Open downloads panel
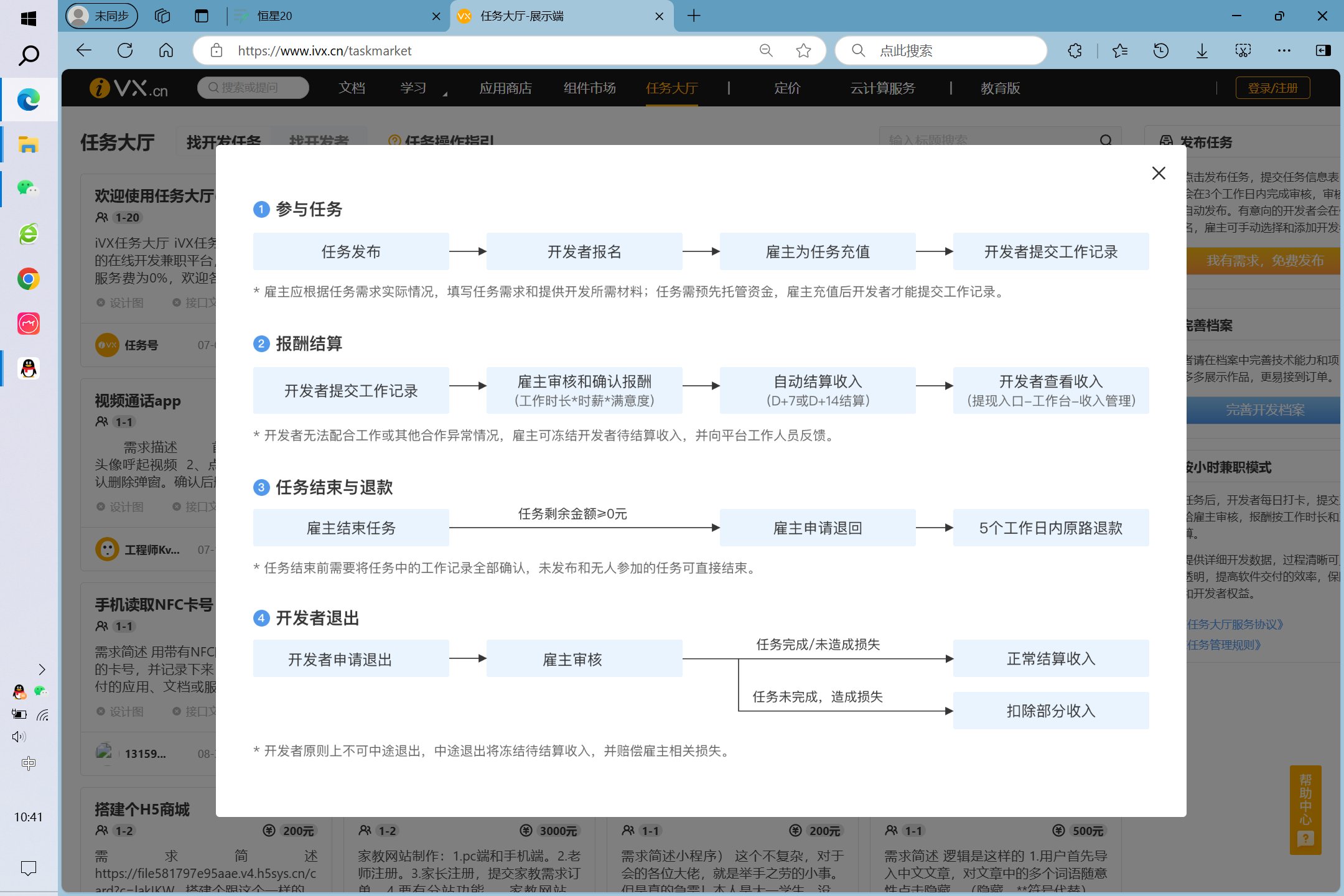The height and width of the screenshot is (896, 1344). tap(1202, 50)
